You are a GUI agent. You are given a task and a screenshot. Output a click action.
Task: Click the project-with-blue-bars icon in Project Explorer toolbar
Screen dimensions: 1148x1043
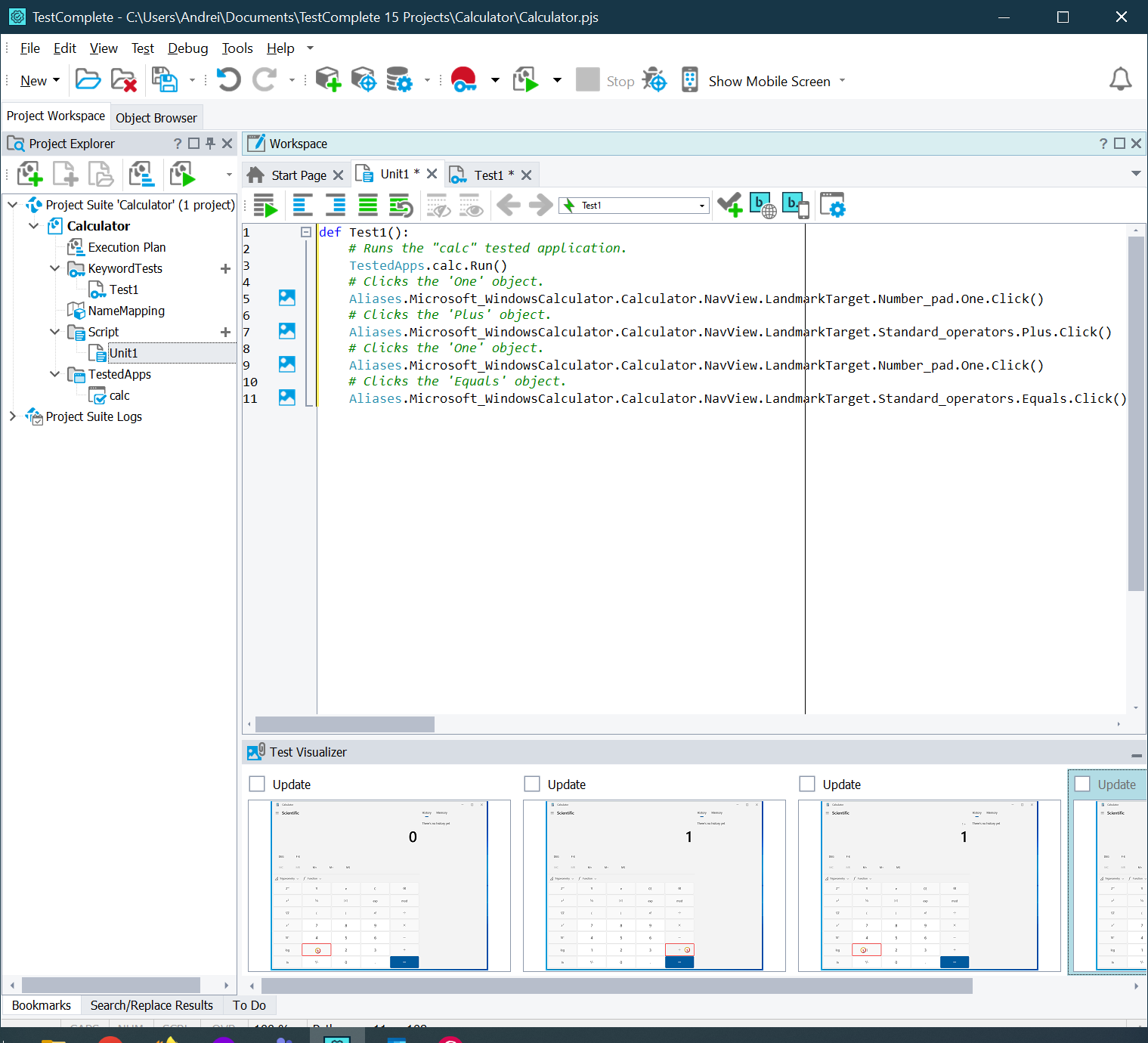pyautogui.click(x=141, y=174)
